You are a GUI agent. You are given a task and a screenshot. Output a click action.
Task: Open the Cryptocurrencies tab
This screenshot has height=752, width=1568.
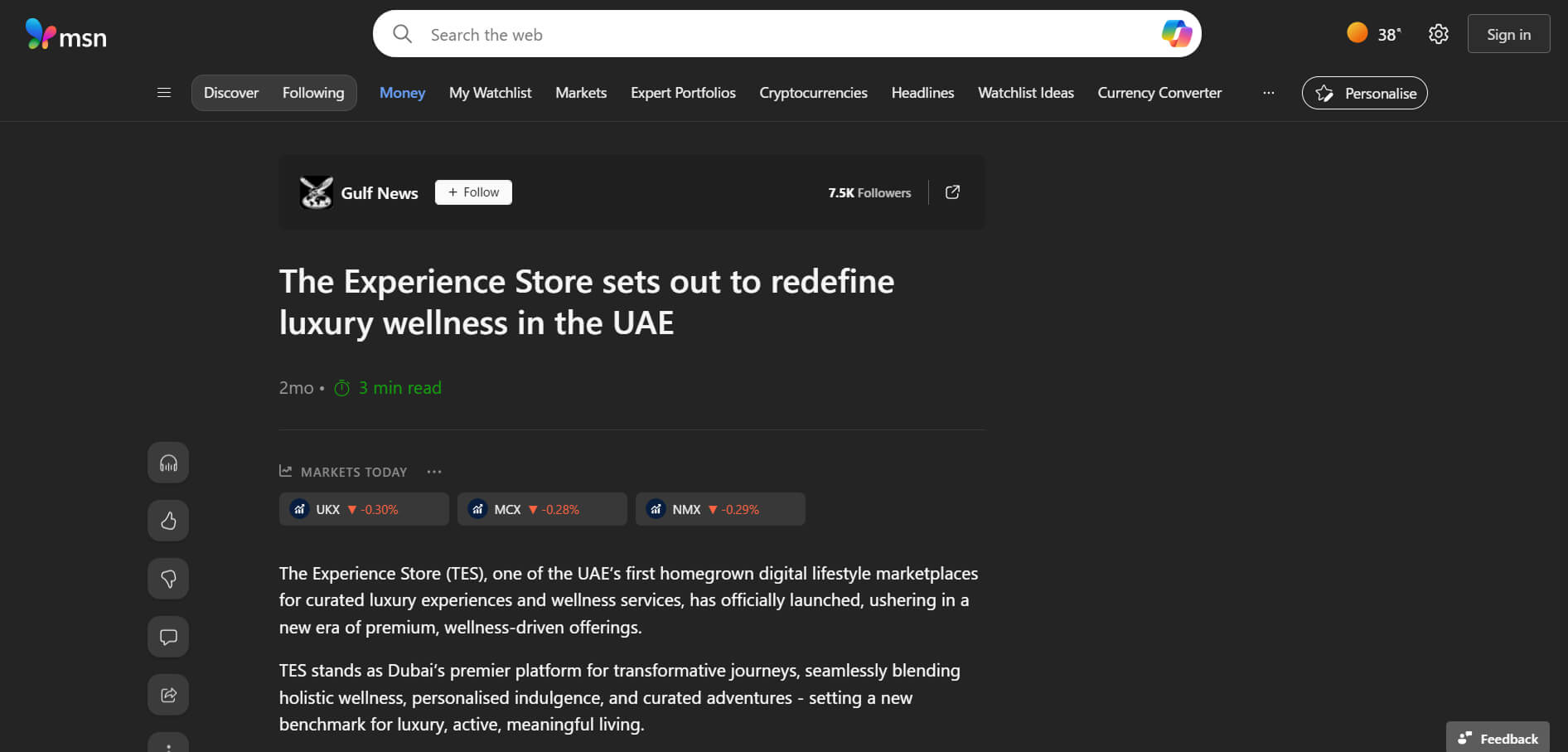(x=813, y=93)
